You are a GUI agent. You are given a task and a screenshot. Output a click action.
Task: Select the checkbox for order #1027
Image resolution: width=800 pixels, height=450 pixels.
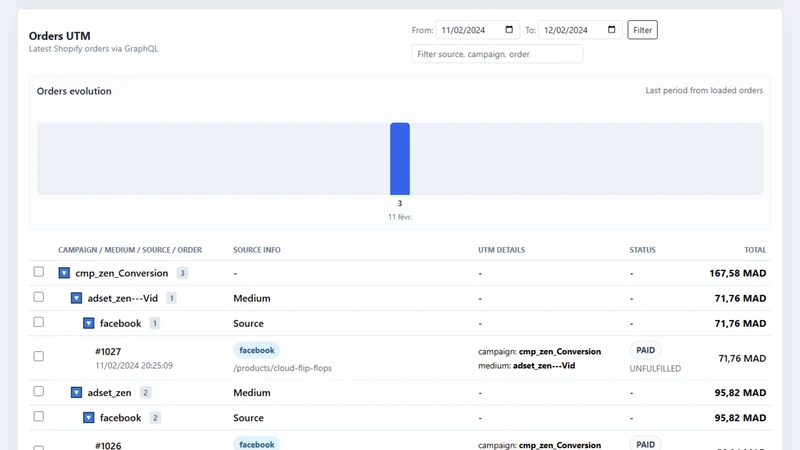(x=39, y=356)
